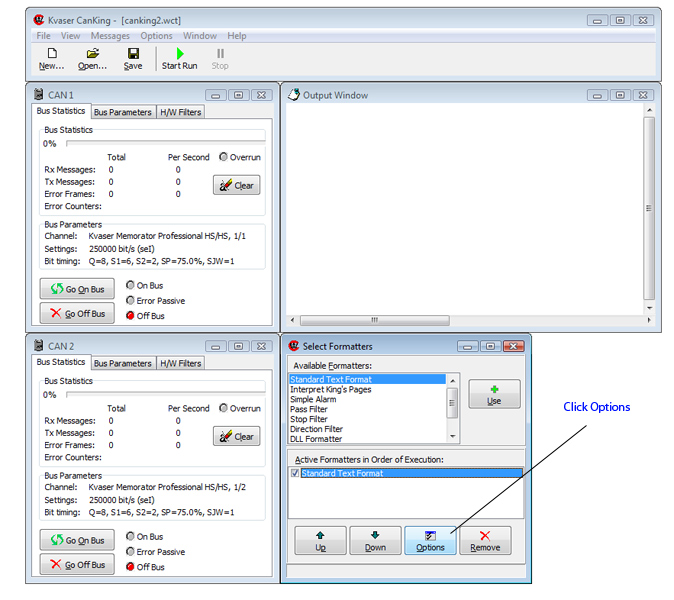Open the H/W Filters tab in CAN 2
Image resolution: width=674 pixels, height=600 pixels.
pyautogui.click(x=180, y=363)
